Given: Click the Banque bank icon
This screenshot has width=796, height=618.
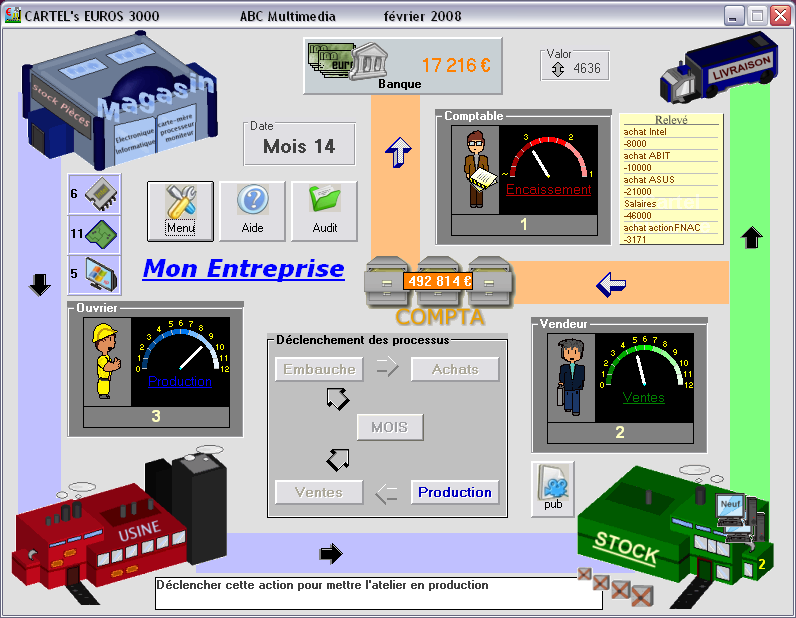Looking at the screenshot, I should (x=350, y=62).
